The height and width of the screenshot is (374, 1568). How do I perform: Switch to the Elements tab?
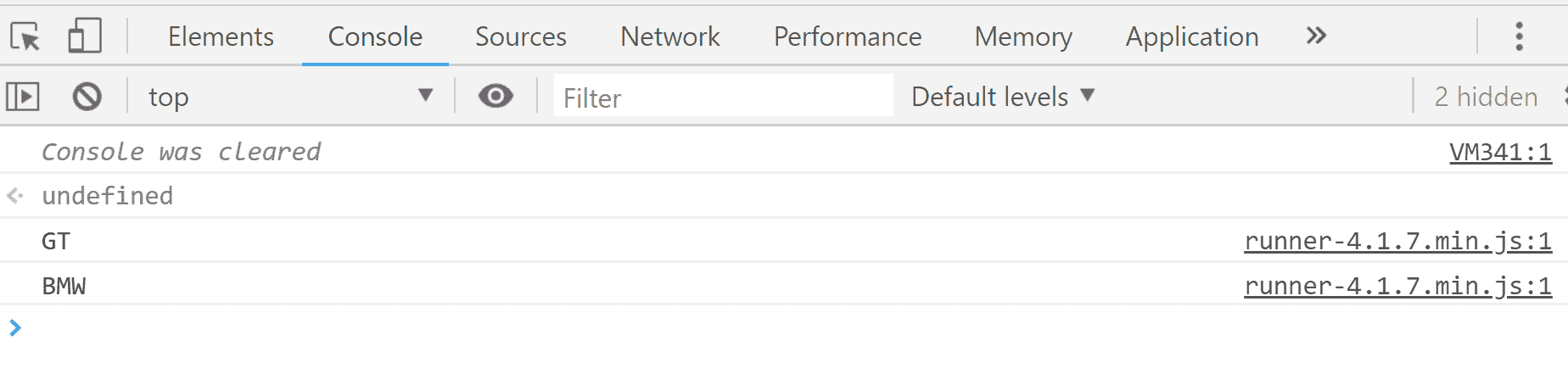click(x=221, y=36)
